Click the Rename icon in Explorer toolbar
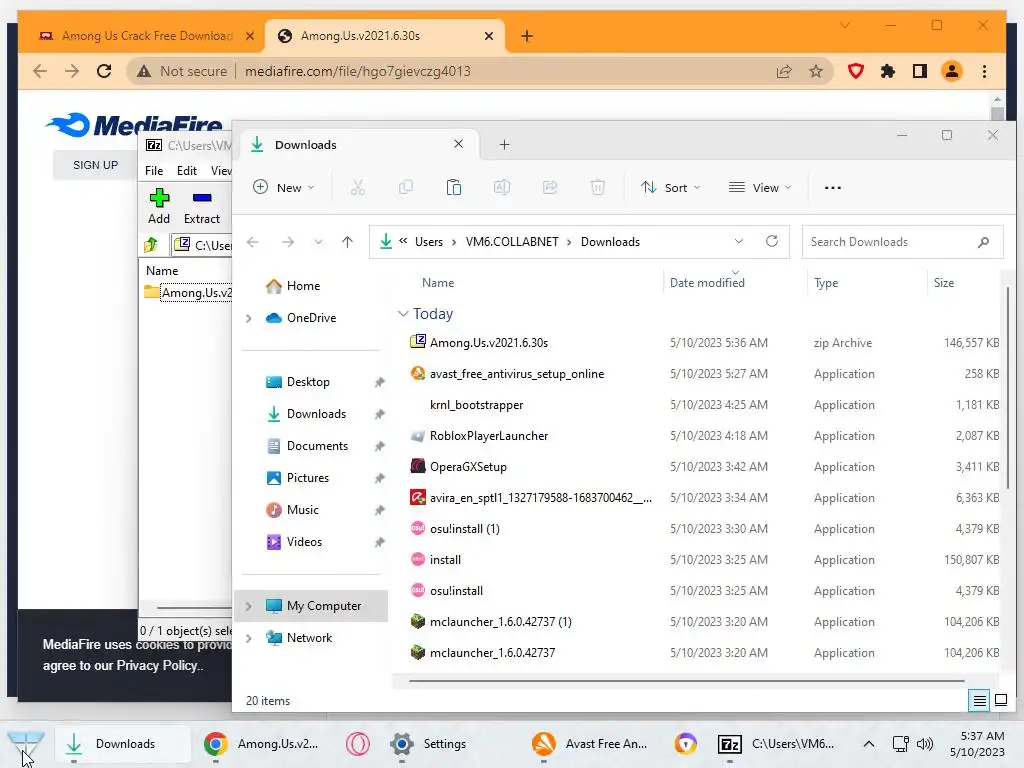The image size is (1024, 768). pos(502,187)
